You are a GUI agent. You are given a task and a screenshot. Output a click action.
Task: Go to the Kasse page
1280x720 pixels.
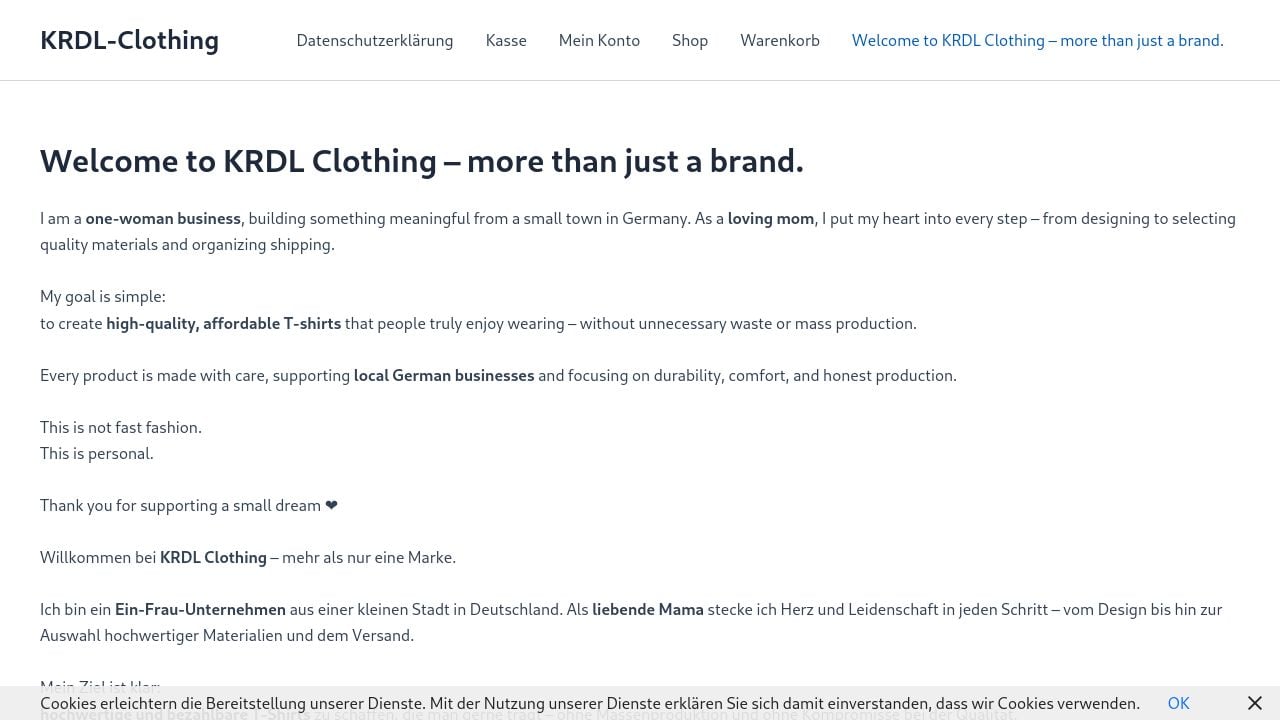(506, 40)
